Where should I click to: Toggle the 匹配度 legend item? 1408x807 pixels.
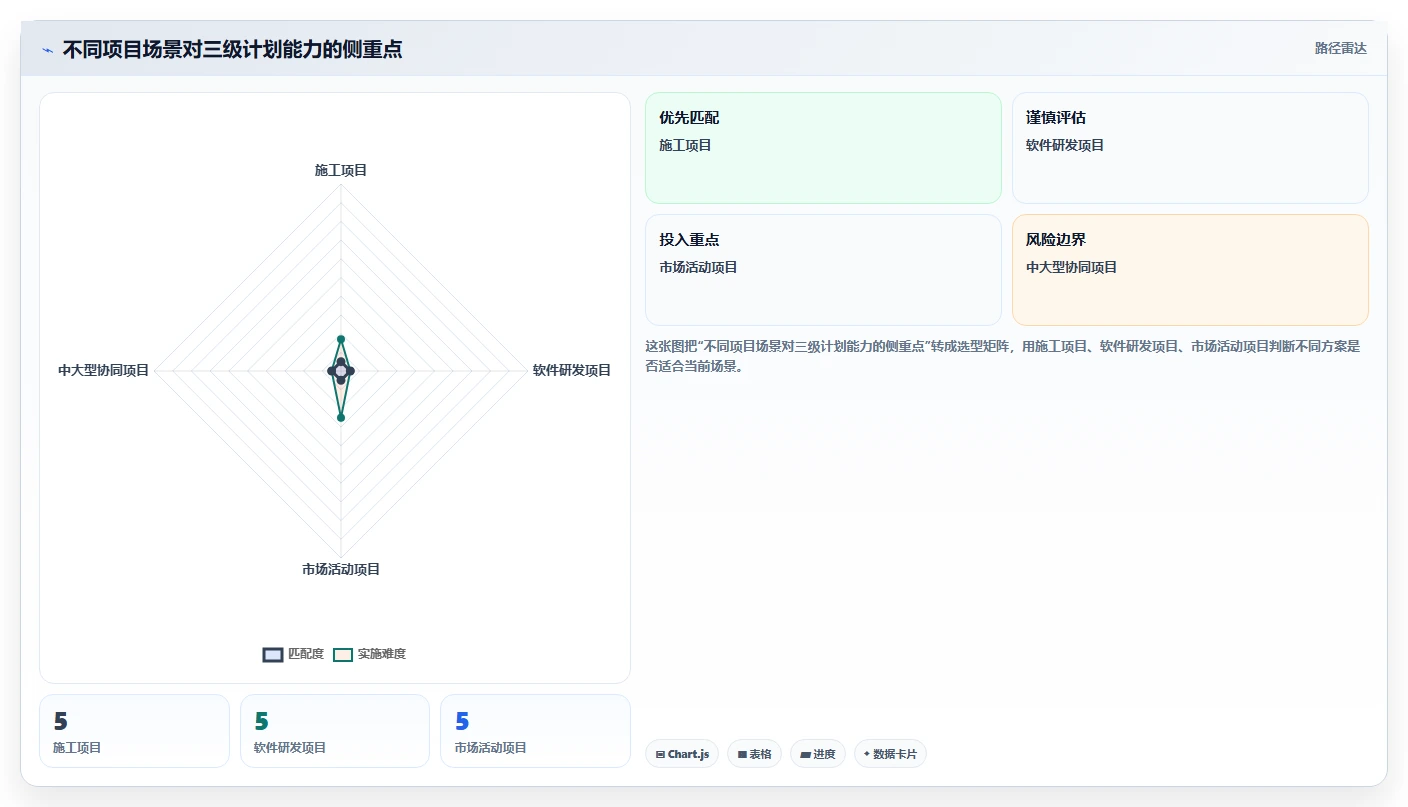293,654
